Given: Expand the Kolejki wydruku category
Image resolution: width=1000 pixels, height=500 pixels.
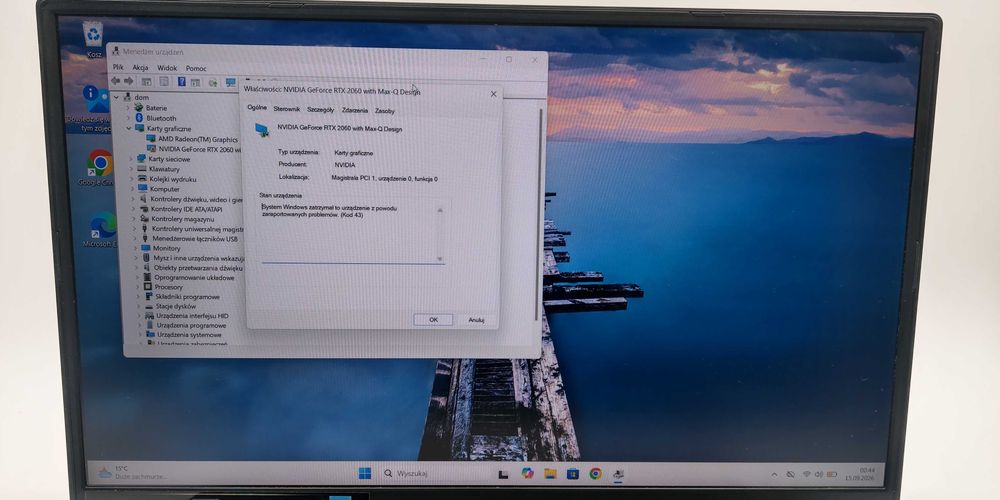Looking at the screenshot, I should (x=132, y=179).
